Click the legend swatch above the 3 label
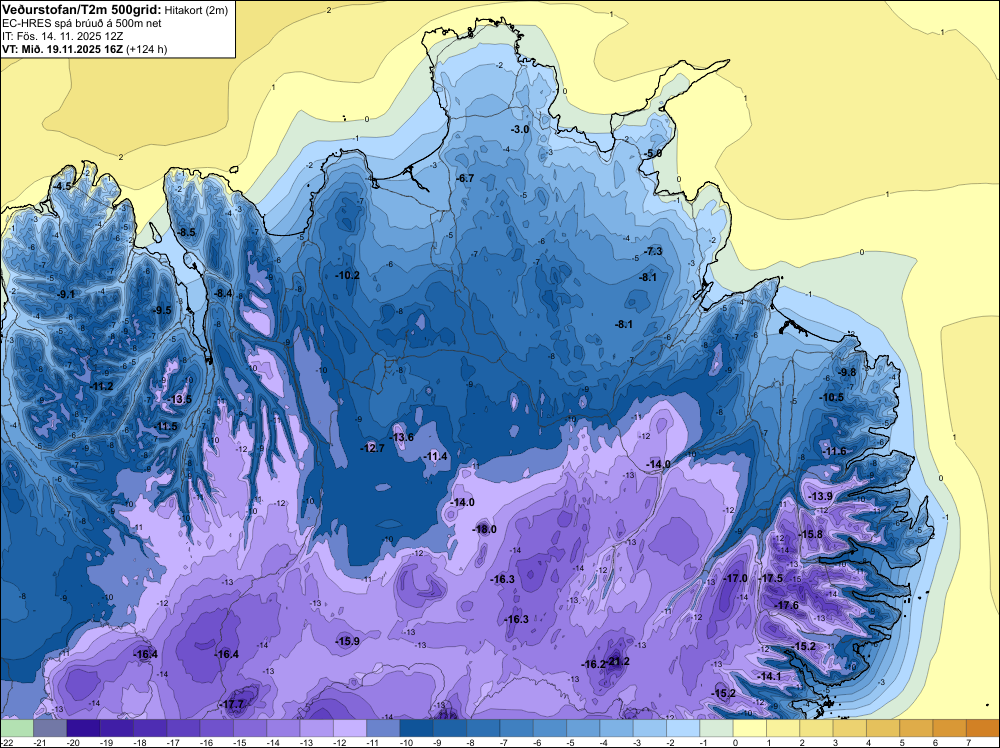Screen dimensions: 1000x748 849,728
